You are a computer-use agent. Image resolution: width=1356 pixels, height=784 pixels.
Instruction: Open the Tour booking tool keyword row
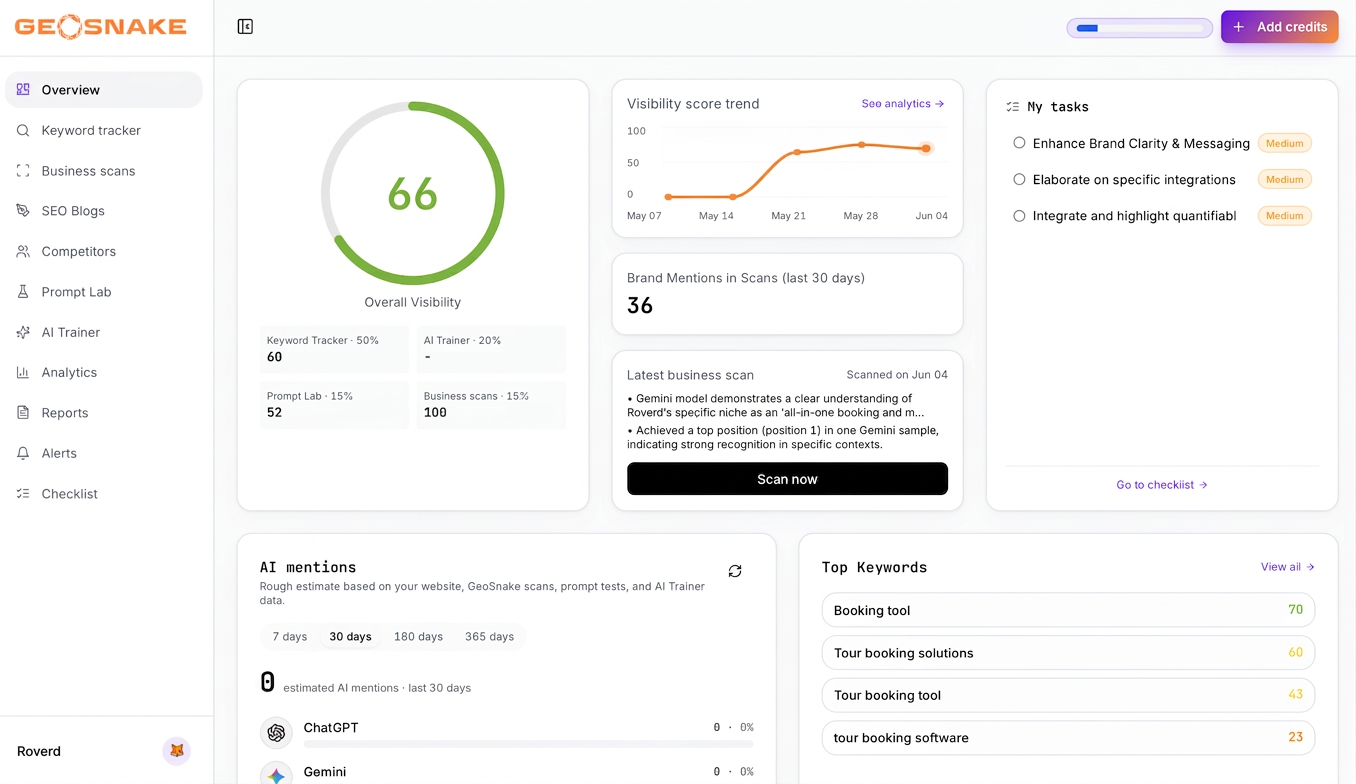[1068, 695]
